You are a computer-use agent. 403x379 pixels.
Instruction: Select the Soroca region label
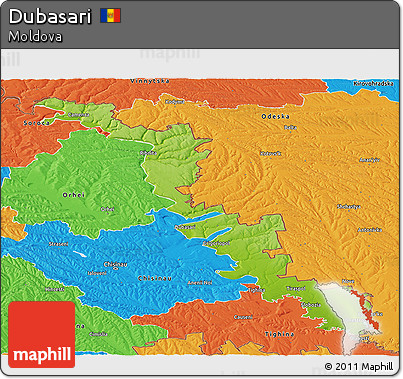point(37,123)
